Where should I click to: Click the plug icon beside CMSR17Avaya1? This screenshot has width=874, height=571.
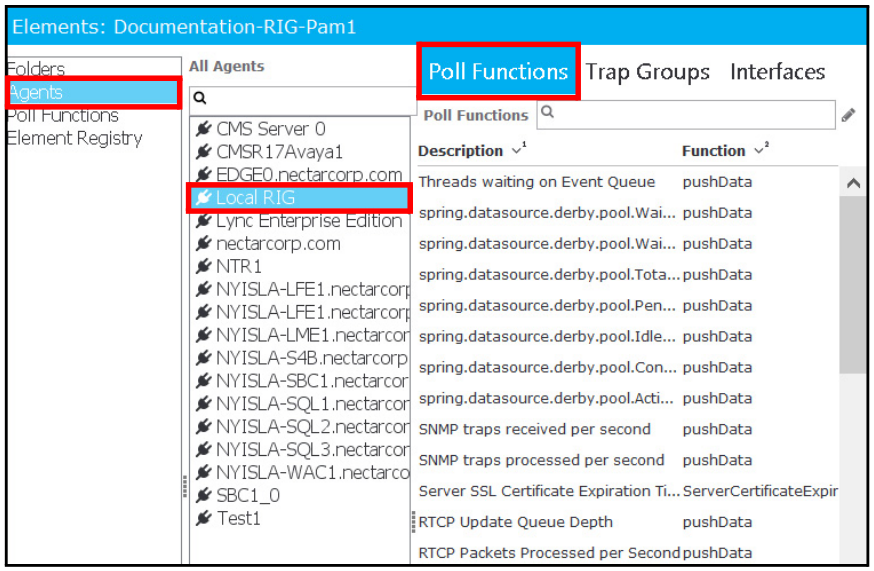(203, 152)
